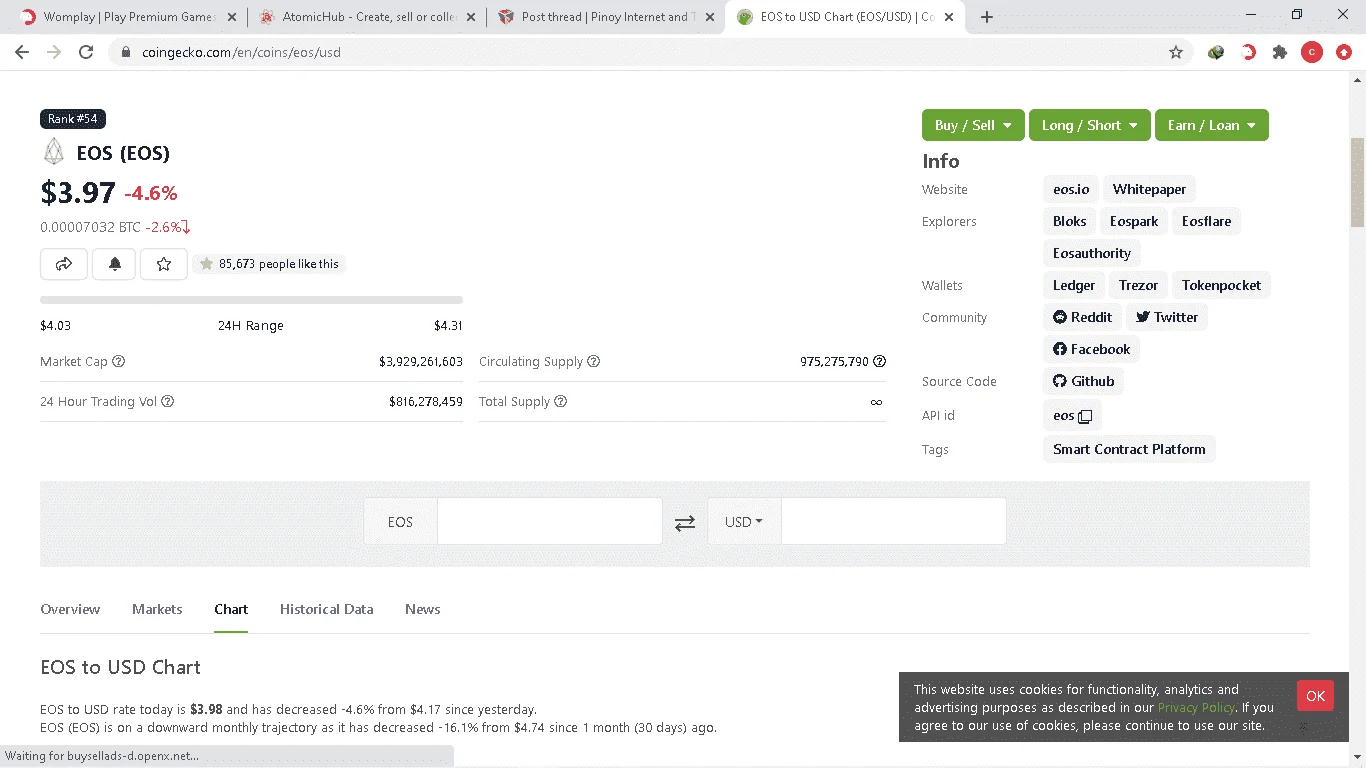Viewport: 1366px width, 768px height.
Task: Click the Smart Contract Platform tag
Action: click(x=1129, y=449)
